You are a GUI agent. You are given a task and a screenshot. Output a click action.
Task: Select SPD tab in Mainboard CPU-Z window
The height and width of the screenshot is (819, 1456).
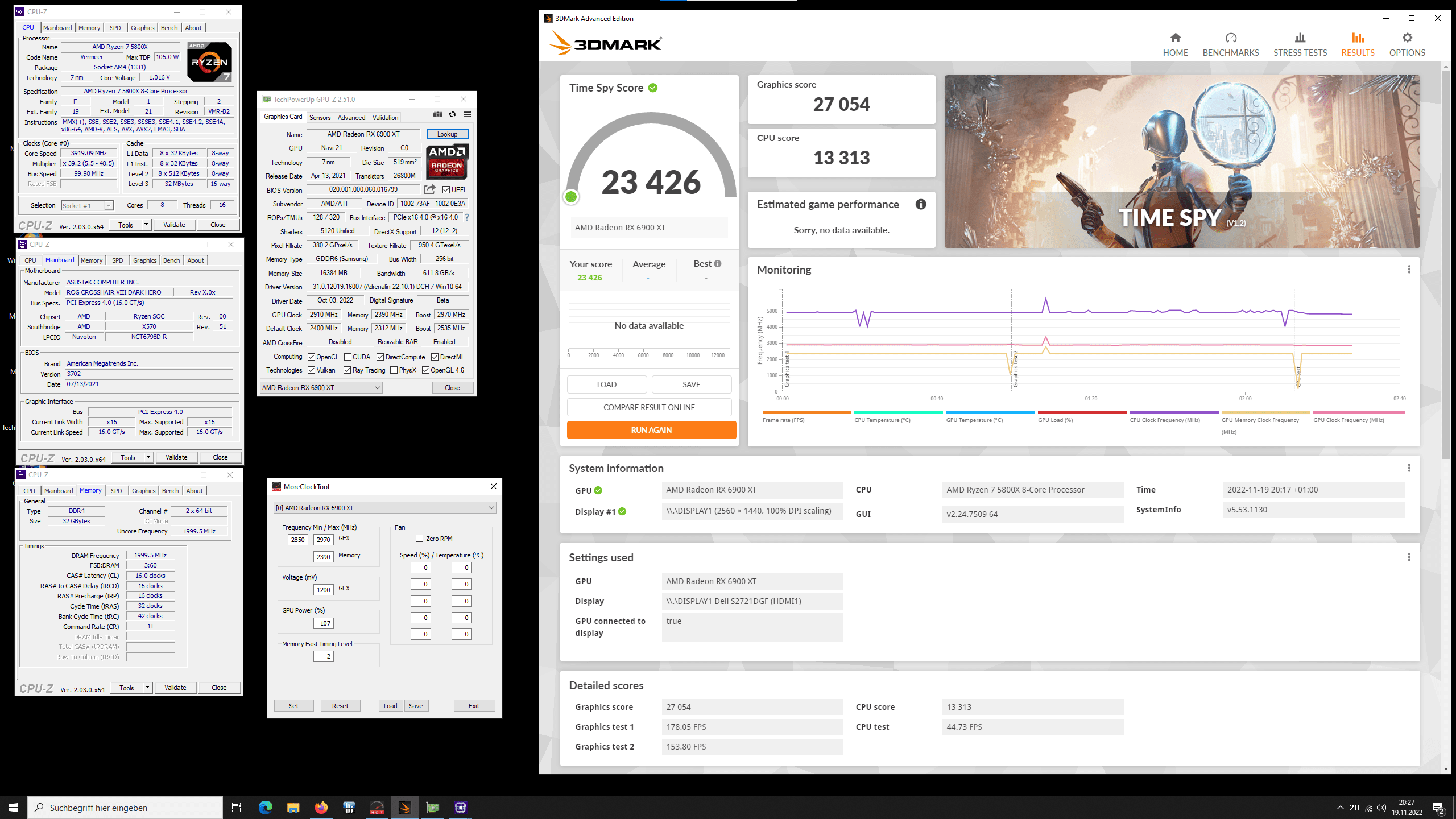(117, 260)
